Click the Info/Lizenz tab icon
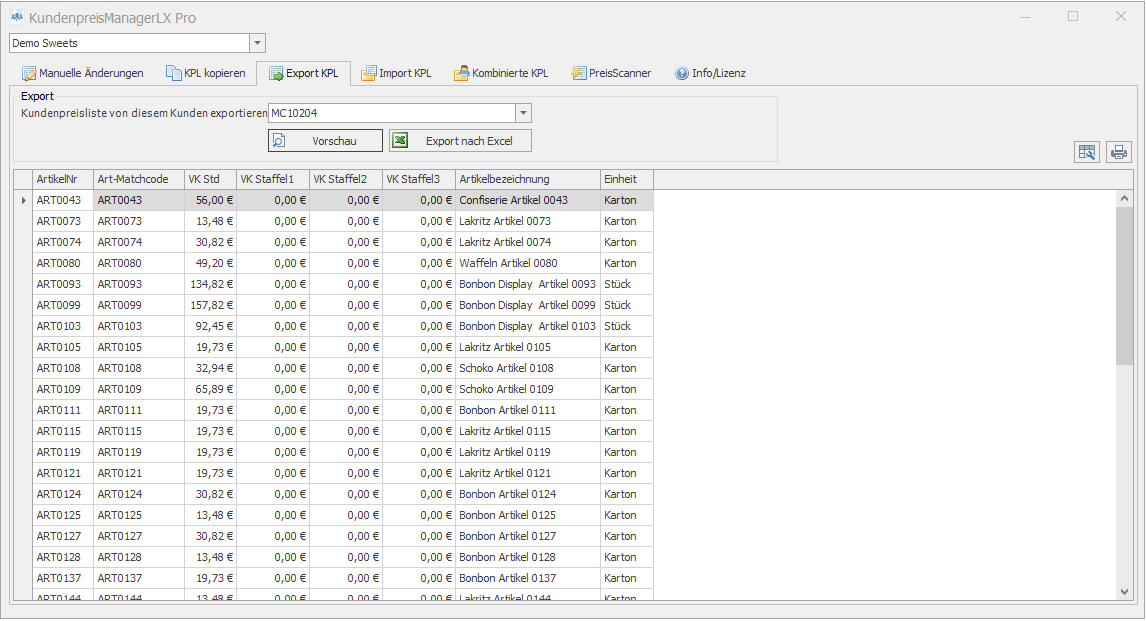 point(682,73)
